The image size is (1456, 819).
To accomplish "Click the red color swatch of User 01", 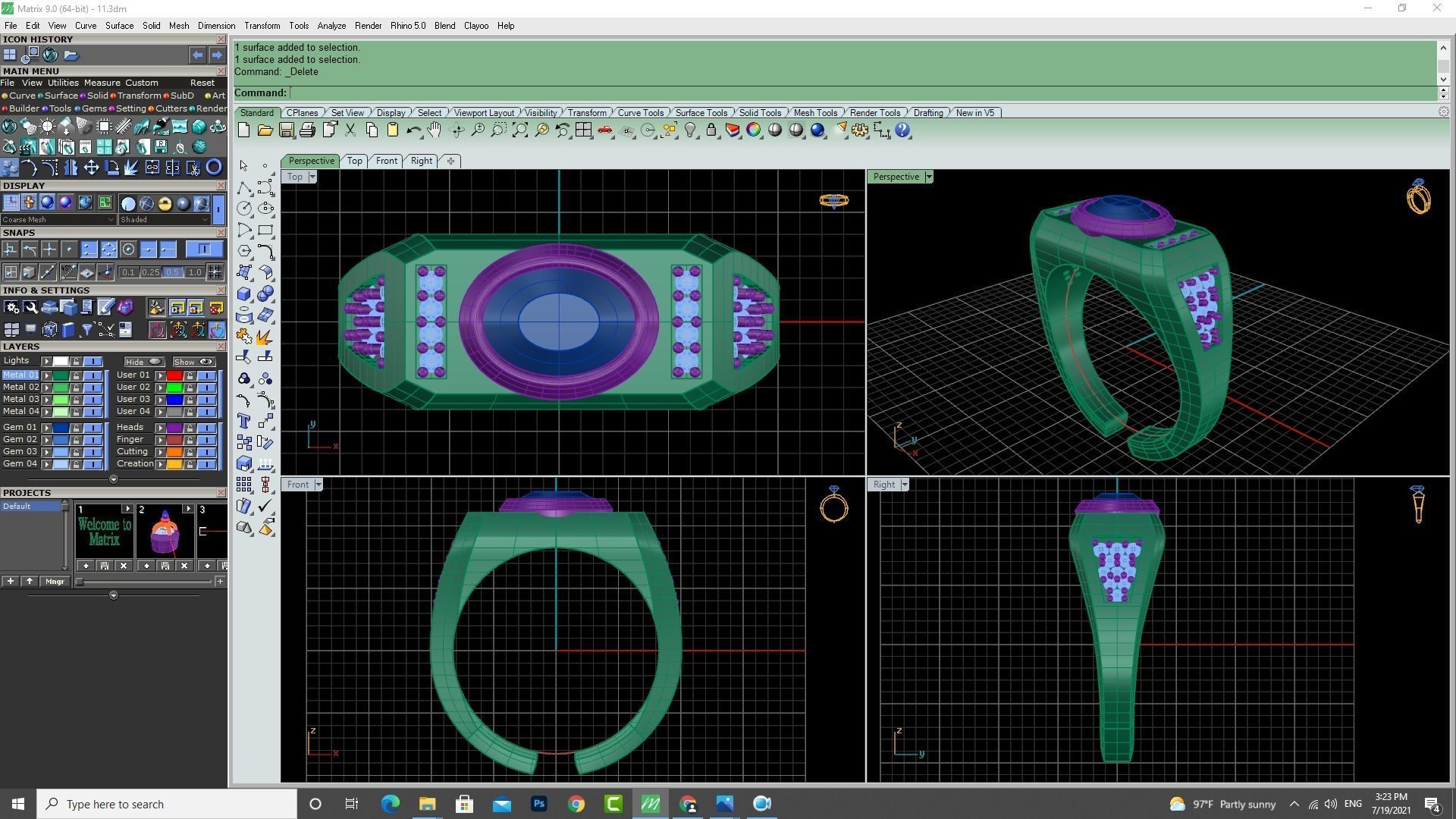I will click(174, 375).
